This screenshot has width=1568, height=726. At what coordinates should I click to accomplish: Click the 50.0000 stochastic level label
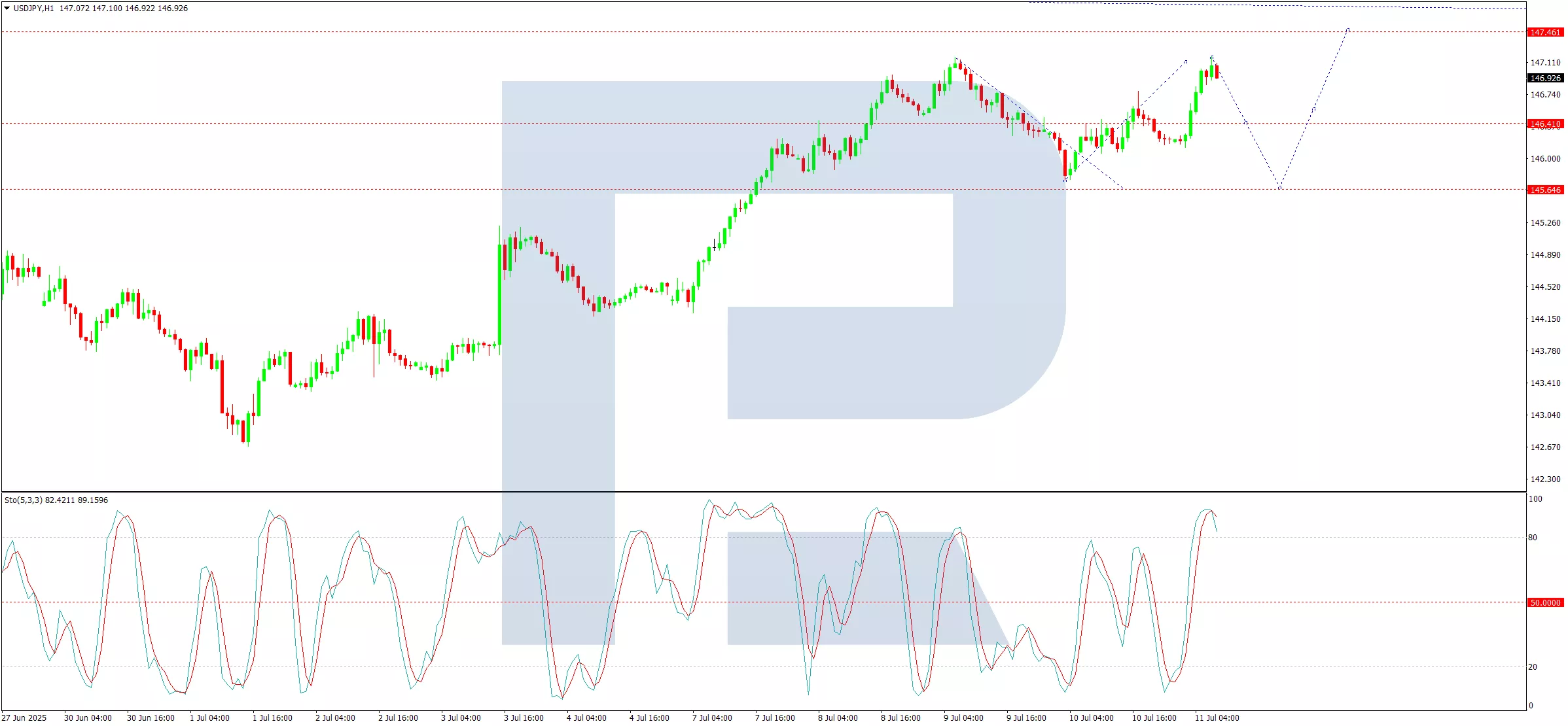(1545, 603)
